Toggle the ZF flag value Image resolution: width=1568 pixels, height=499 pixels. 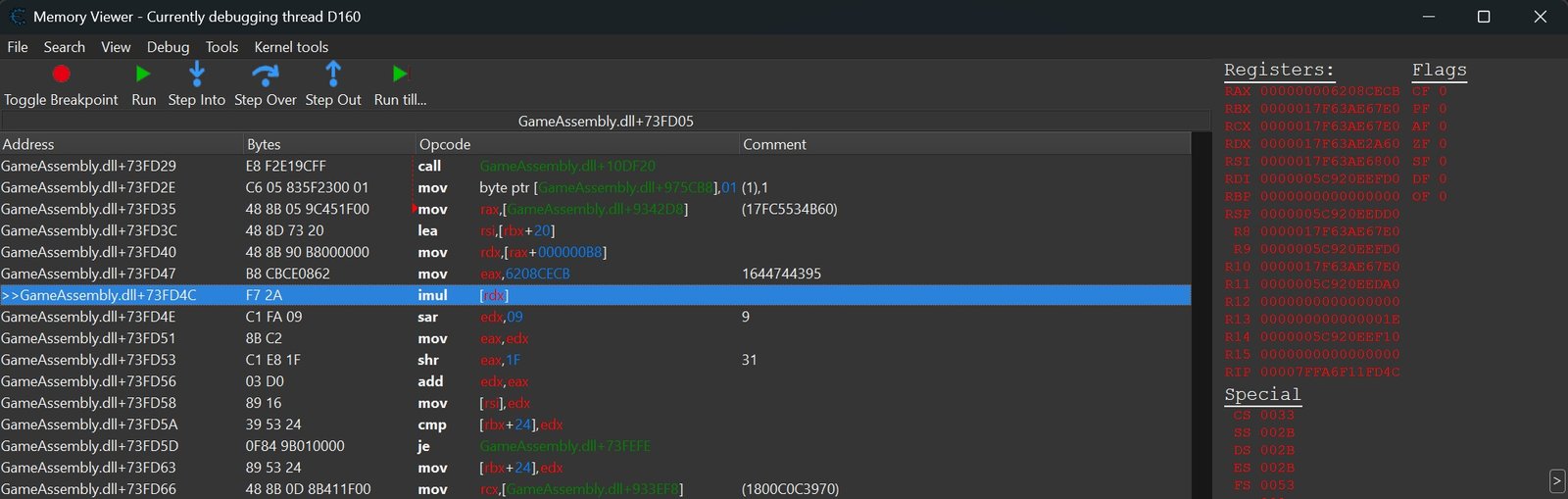(1430, 144)
